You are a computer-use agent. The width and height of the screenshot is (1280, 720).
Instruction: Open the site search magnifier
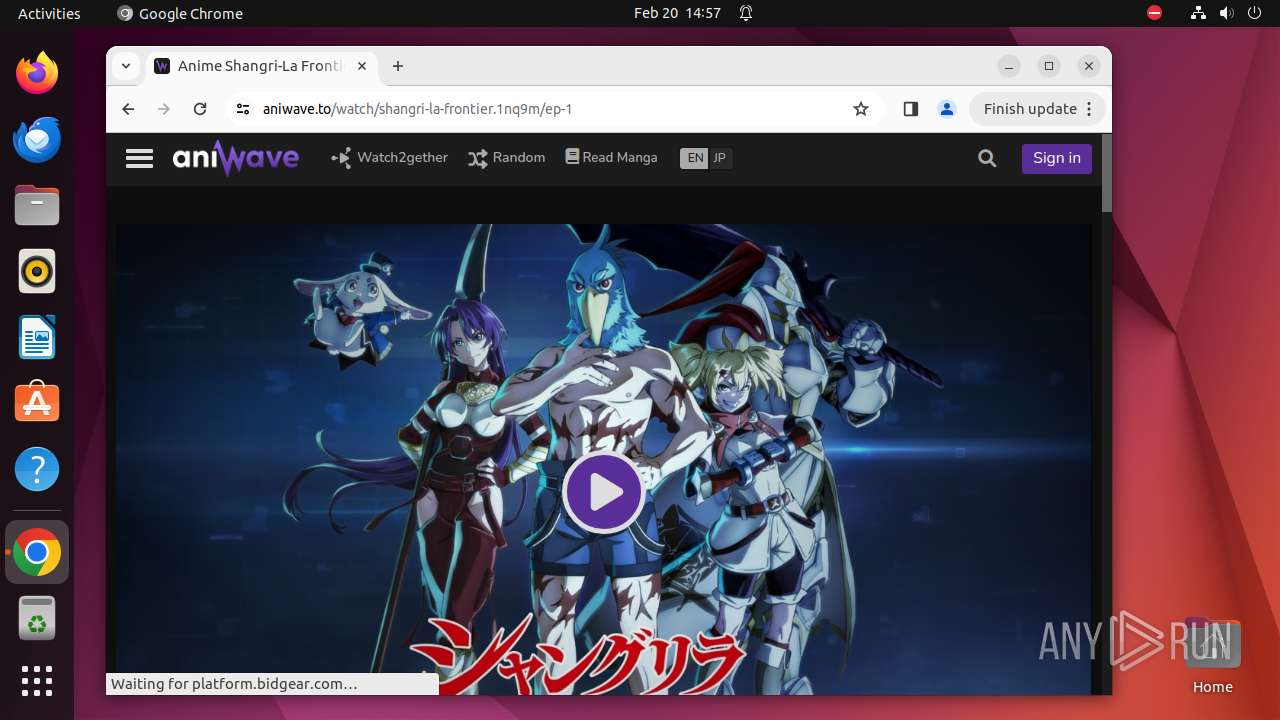pos(987,158)
